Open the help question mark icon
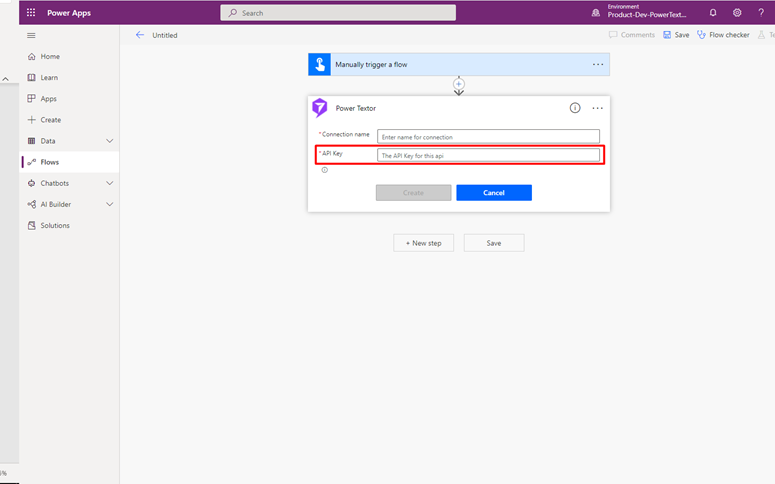This screenshot has height=484, width=775. [x=761, y=13]
